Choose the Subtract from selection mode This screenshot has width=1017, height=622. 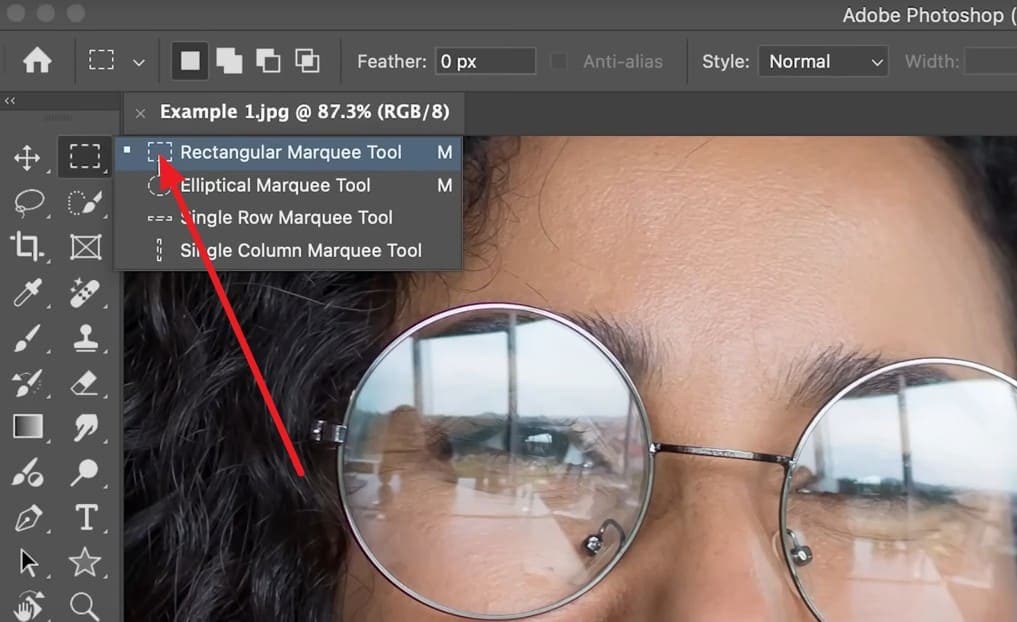click(x=268, y=61)
